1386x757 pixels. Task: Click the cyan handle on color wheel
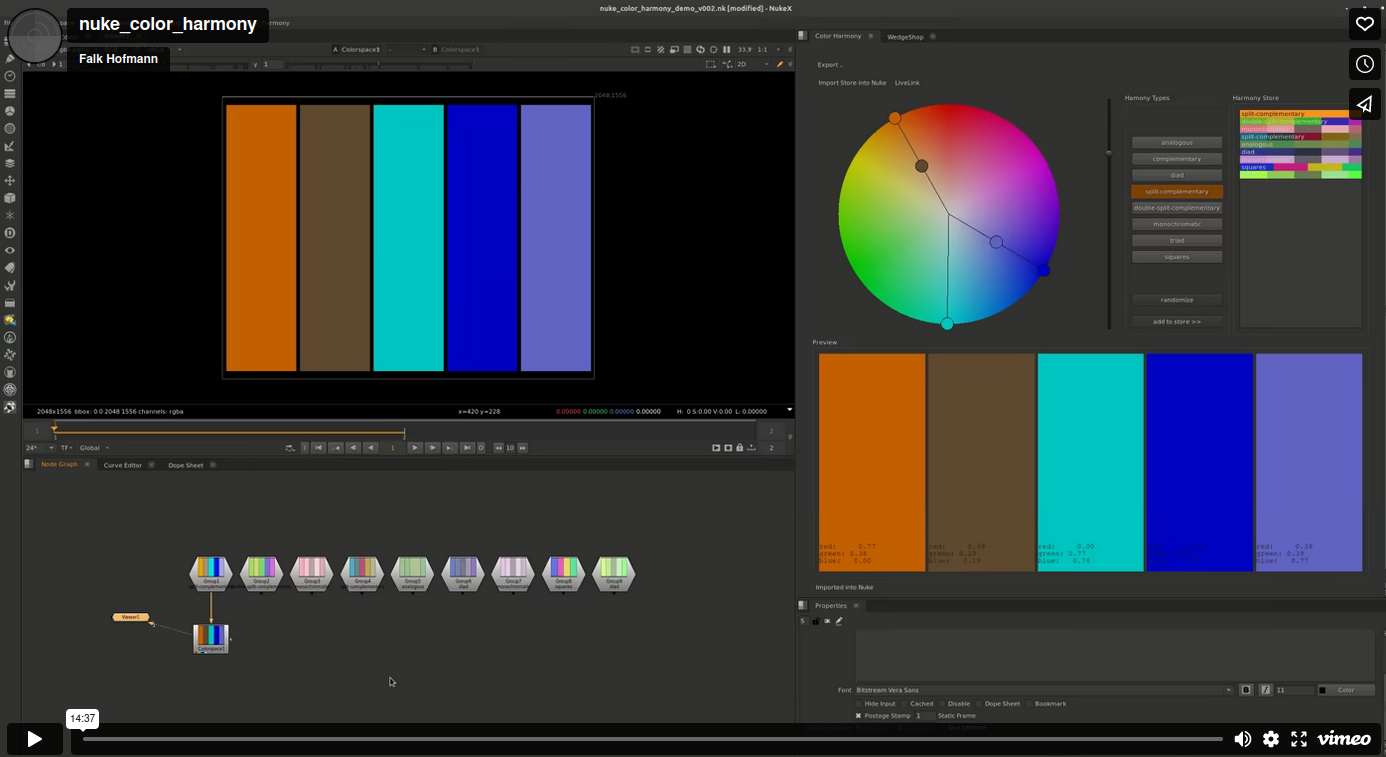(947, 323)
